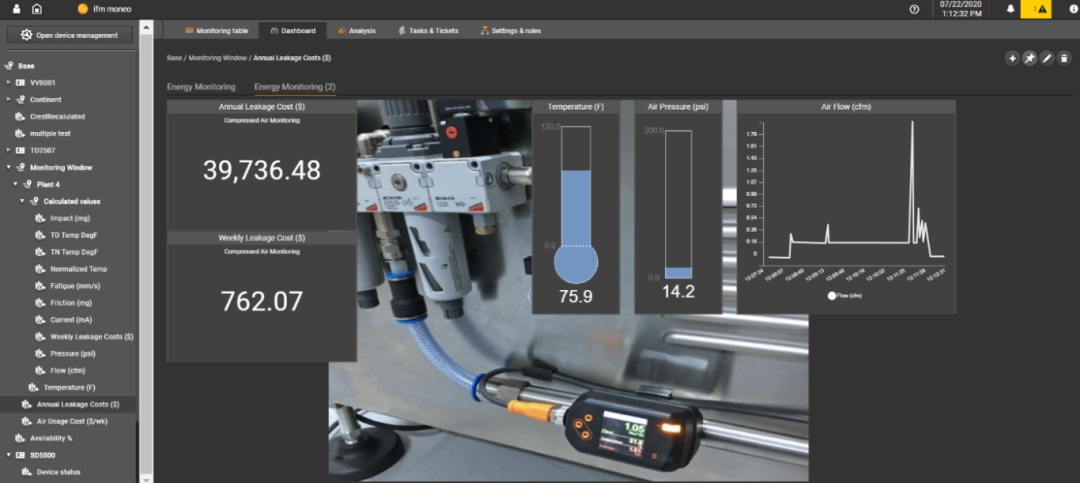The image size is (1080, 483).
Task: Go to home via house icon
Action: pyautogui.click(x=37, y=9)
